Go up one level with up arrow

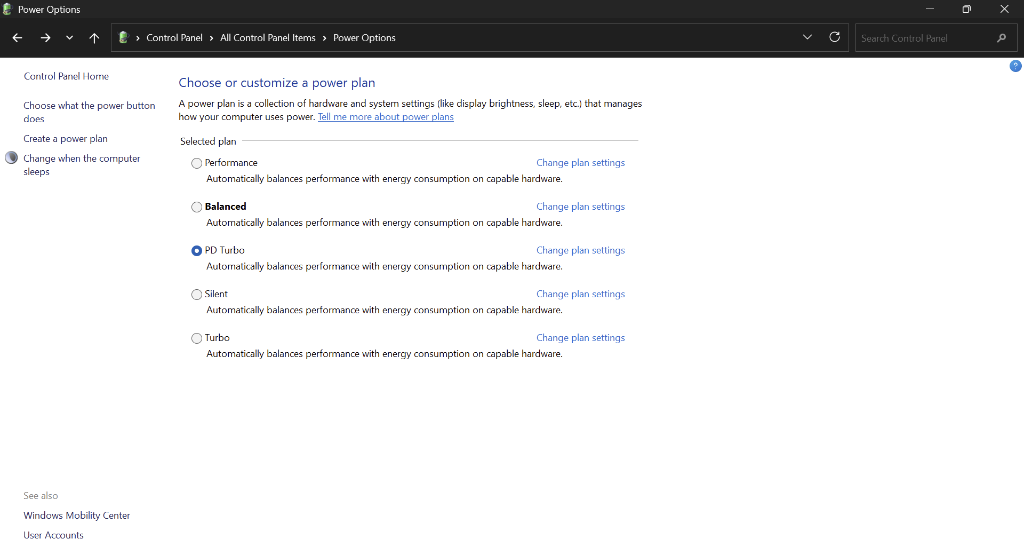94,38
